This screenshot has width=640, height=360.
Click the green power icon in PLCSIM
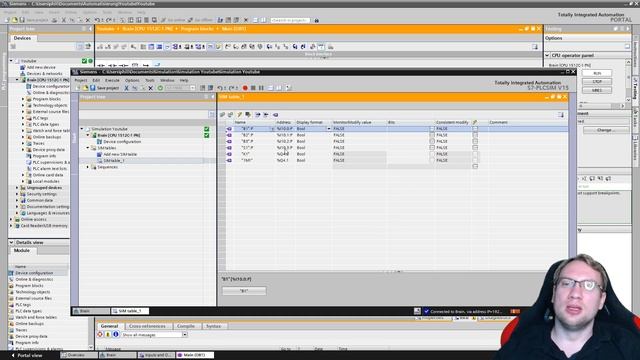160,88
